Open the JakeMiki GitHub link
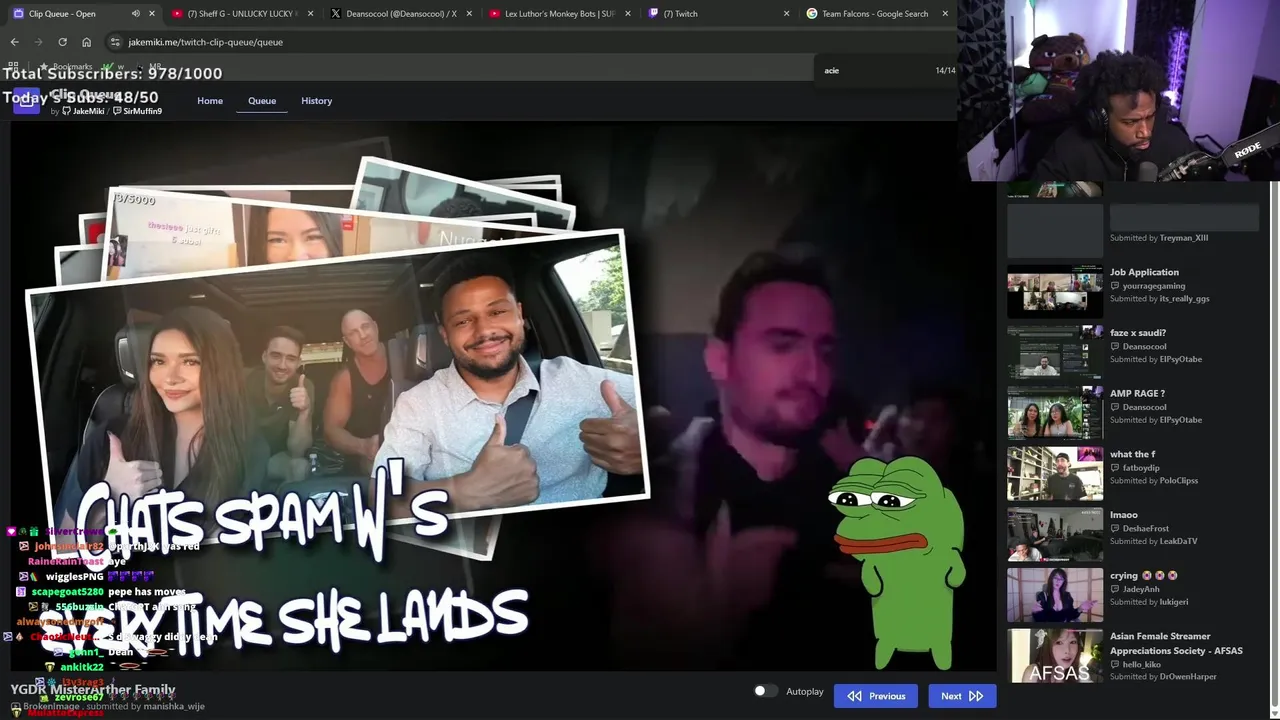 (x=83, y=111)
